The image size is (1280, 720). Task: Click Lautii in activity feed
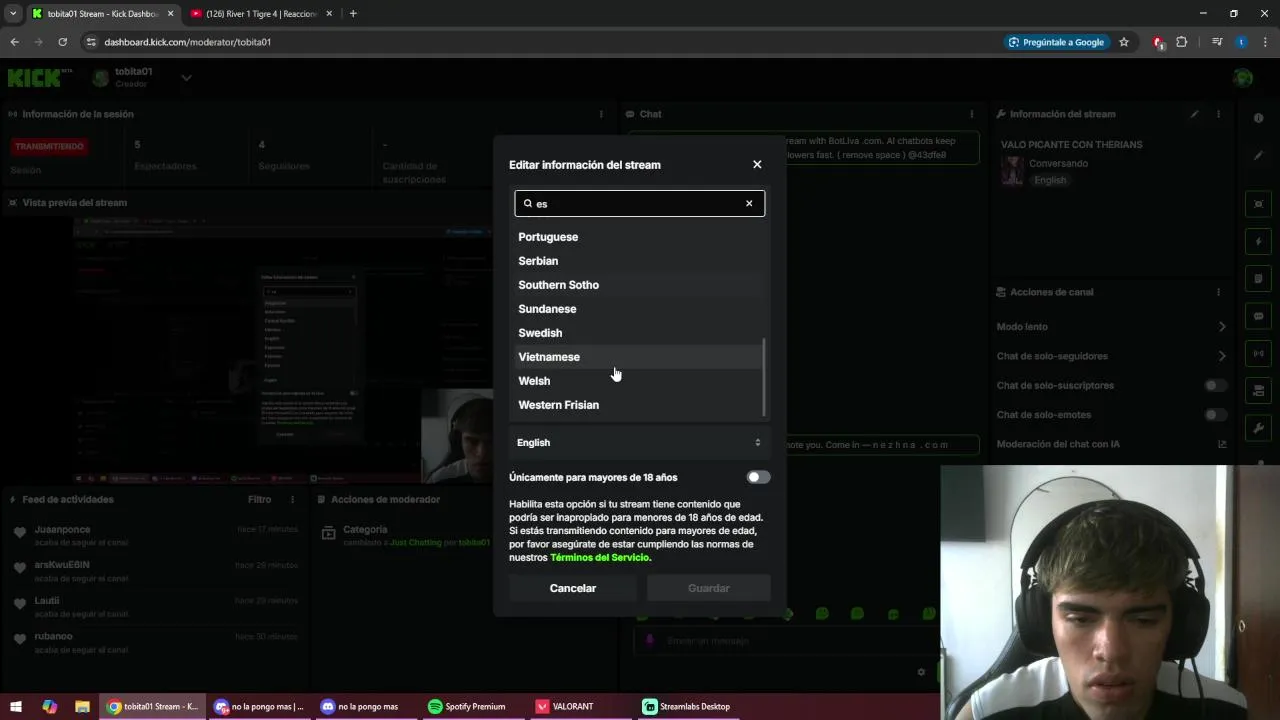pyautogui.click(x=47, y=601)
